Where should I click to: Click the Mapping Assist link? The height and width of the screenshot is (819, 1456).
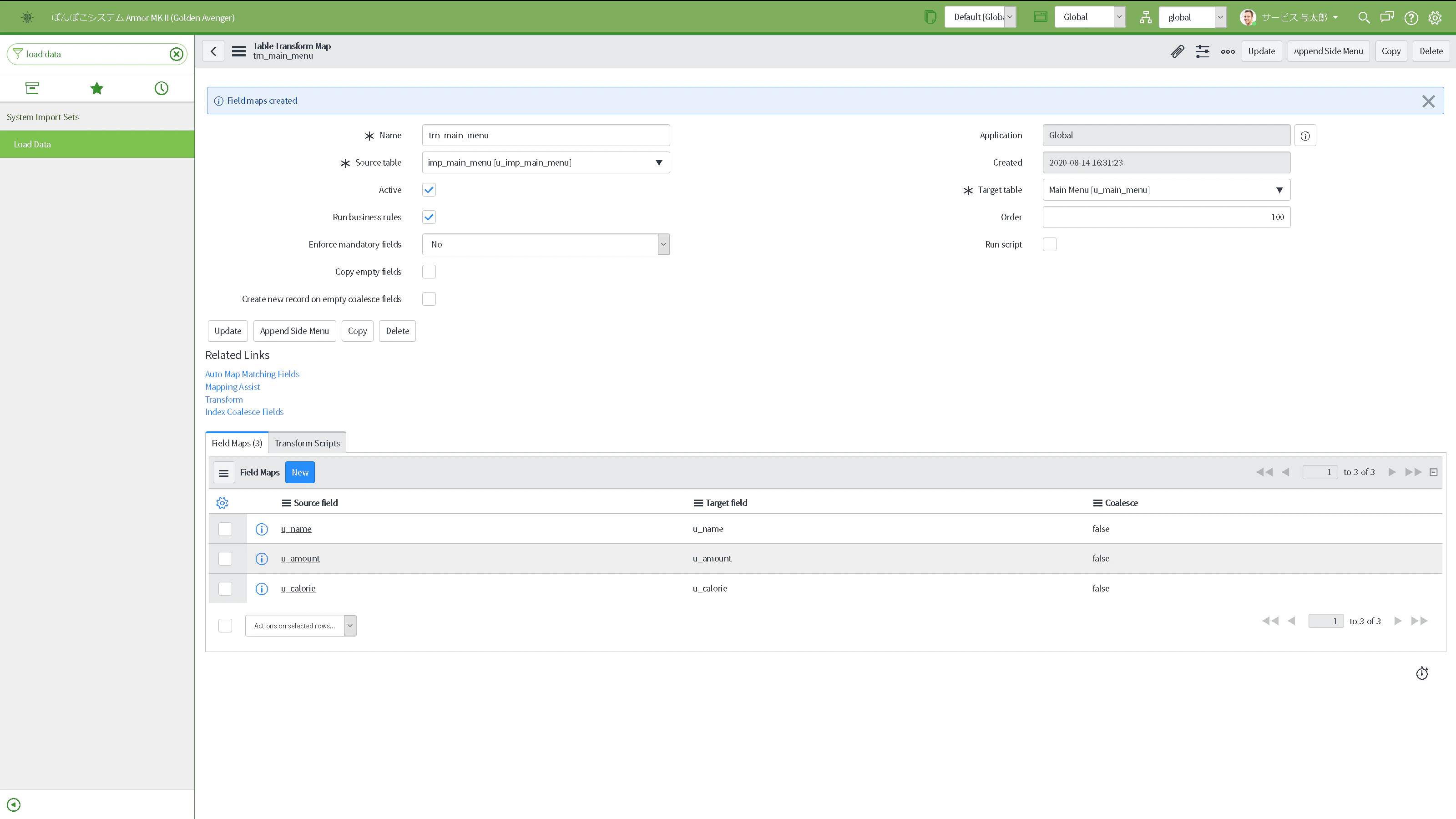tap(233, 387)
